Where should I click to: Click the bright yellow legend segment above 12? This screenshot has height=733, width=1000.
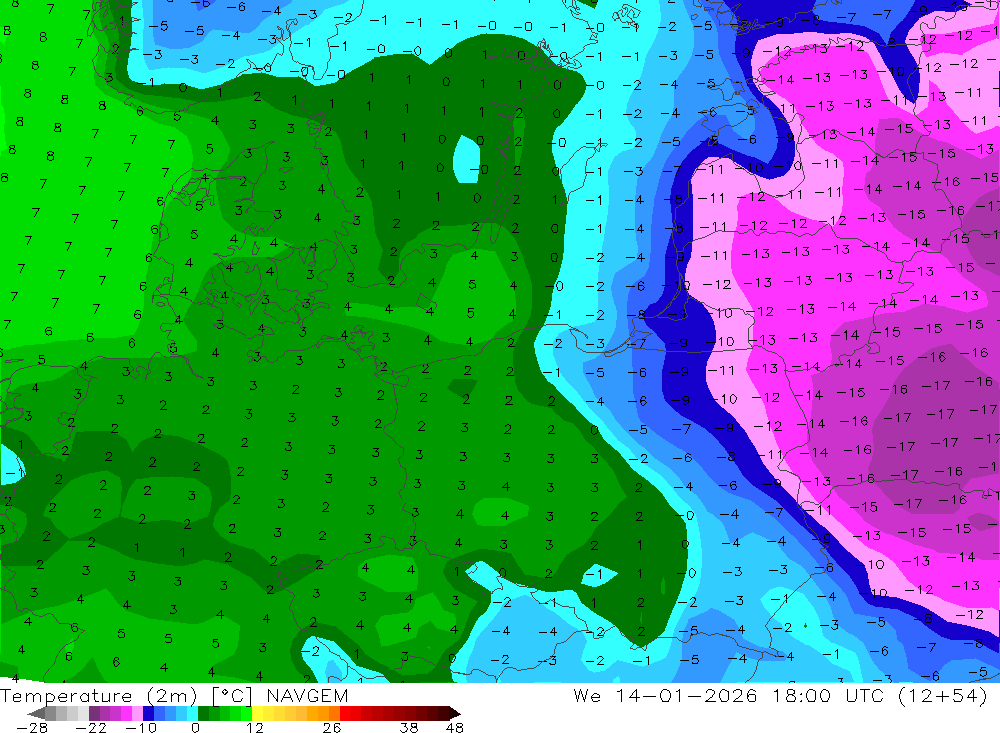pos(258,713)
